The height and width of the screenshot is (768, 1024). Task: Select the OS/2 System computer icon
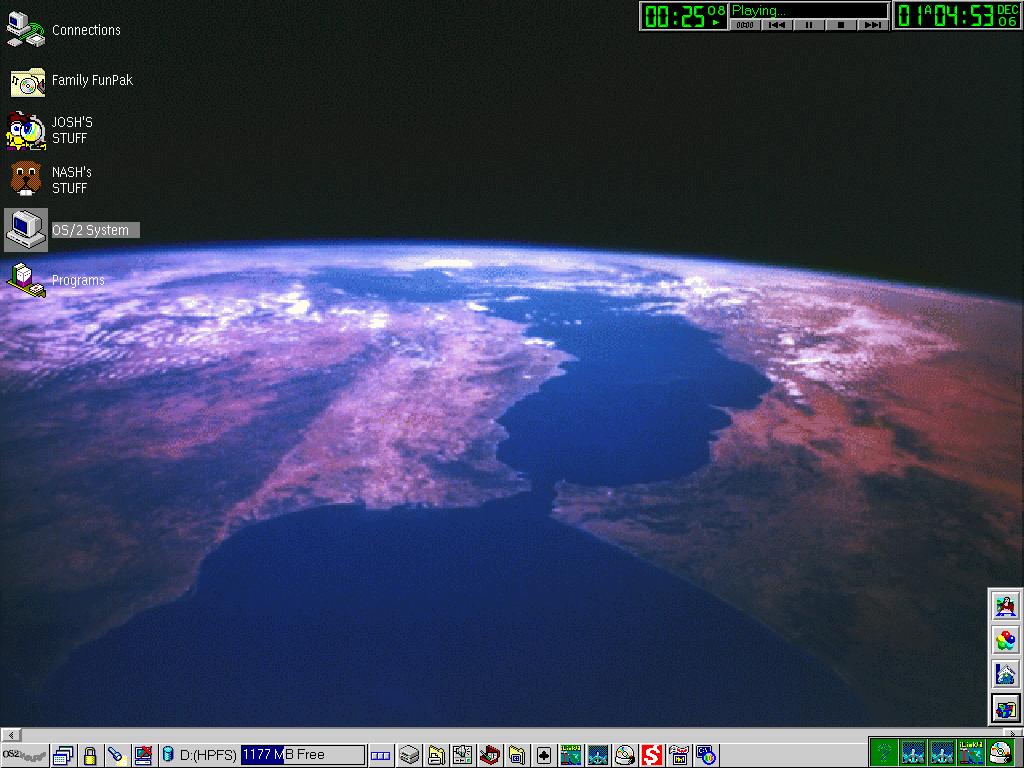point(26,230)
